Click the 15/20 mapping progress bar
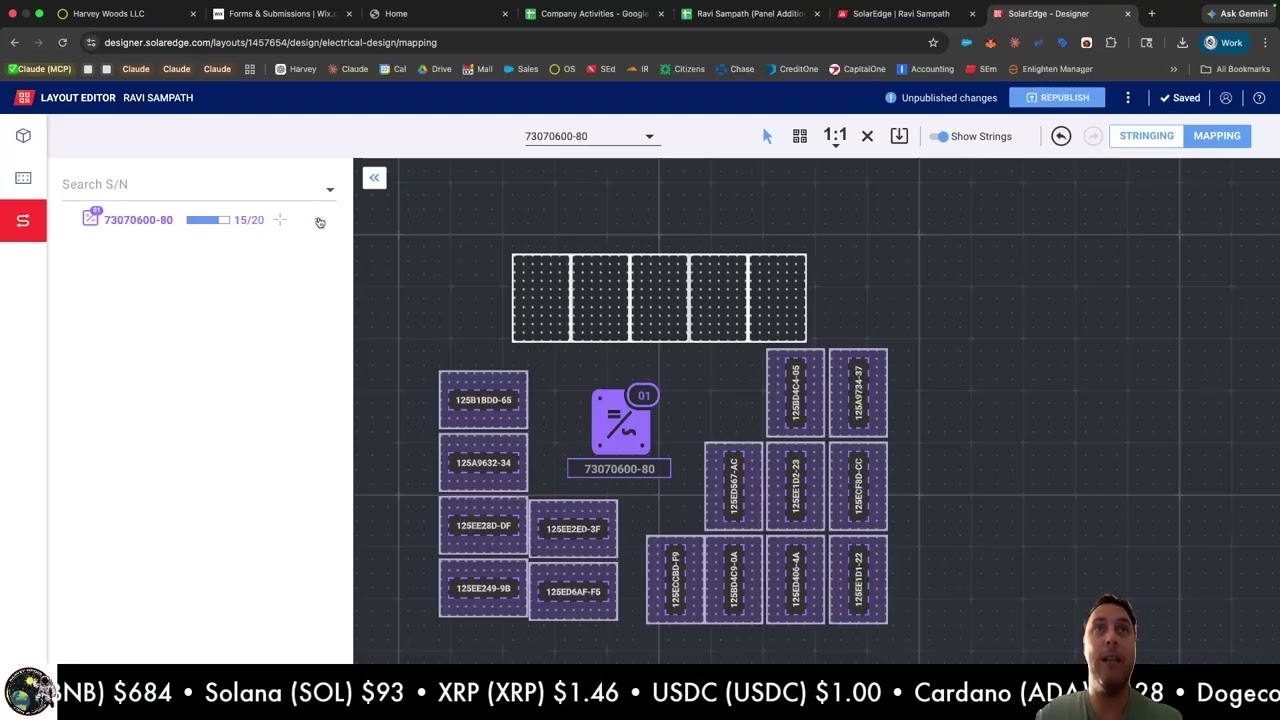This screenshot has width=1280, height=720. click(x=207, y=220)
